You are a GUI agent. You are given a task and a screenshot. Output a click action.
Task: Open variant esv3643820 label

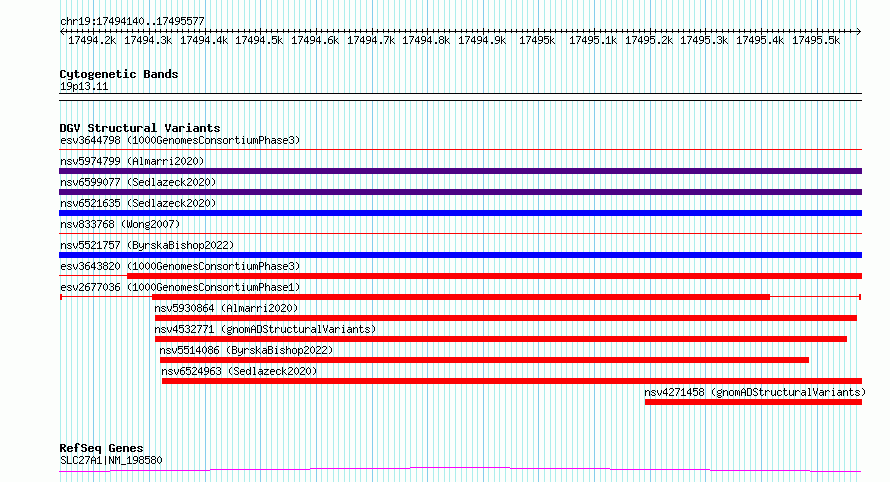pyautogui.click(x=180, y=266)
